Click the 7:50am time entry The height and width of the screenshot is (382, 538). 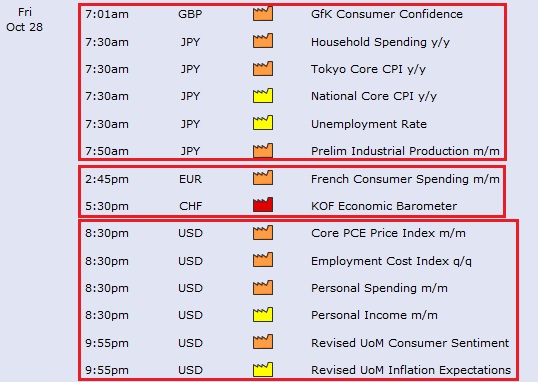click(x=107, y=151)
